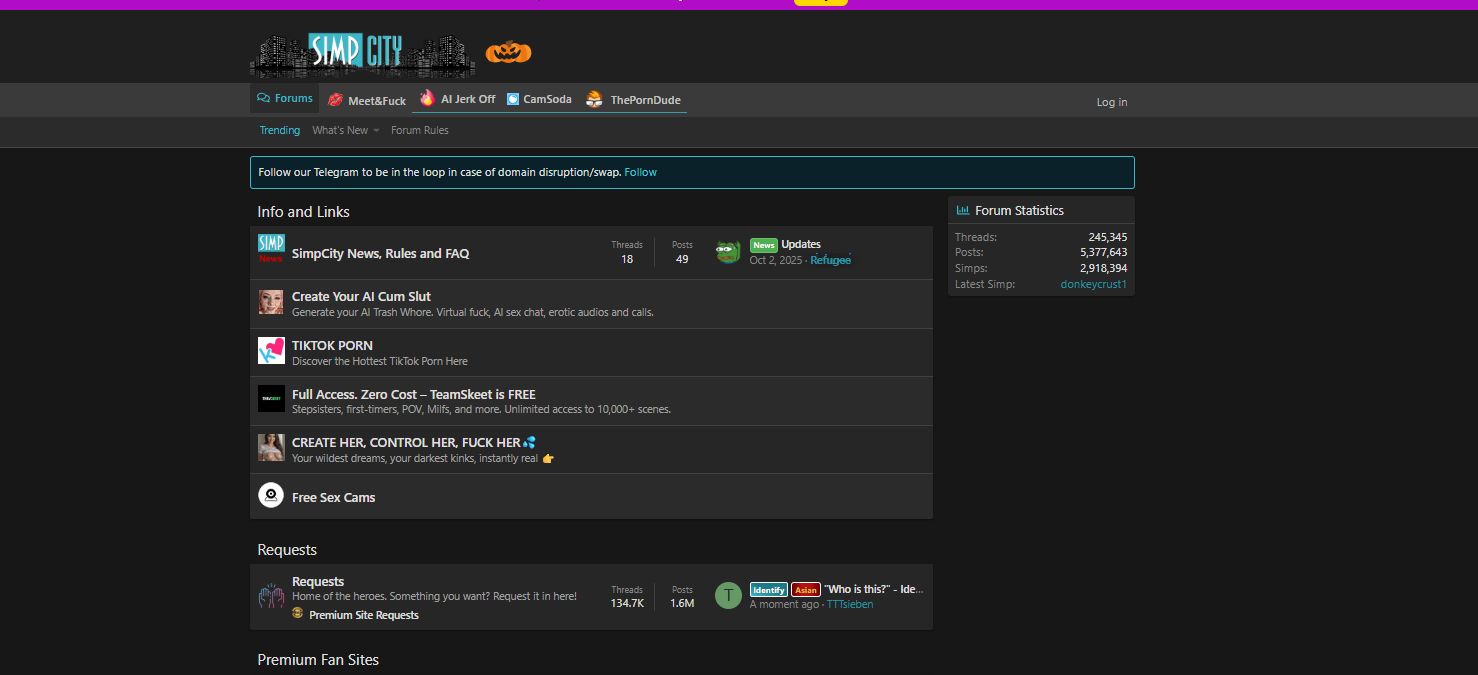This screenshot has height=675, width=1478.
Task: Click the round webcam icon for Free Cams
Action: [271, 496]
